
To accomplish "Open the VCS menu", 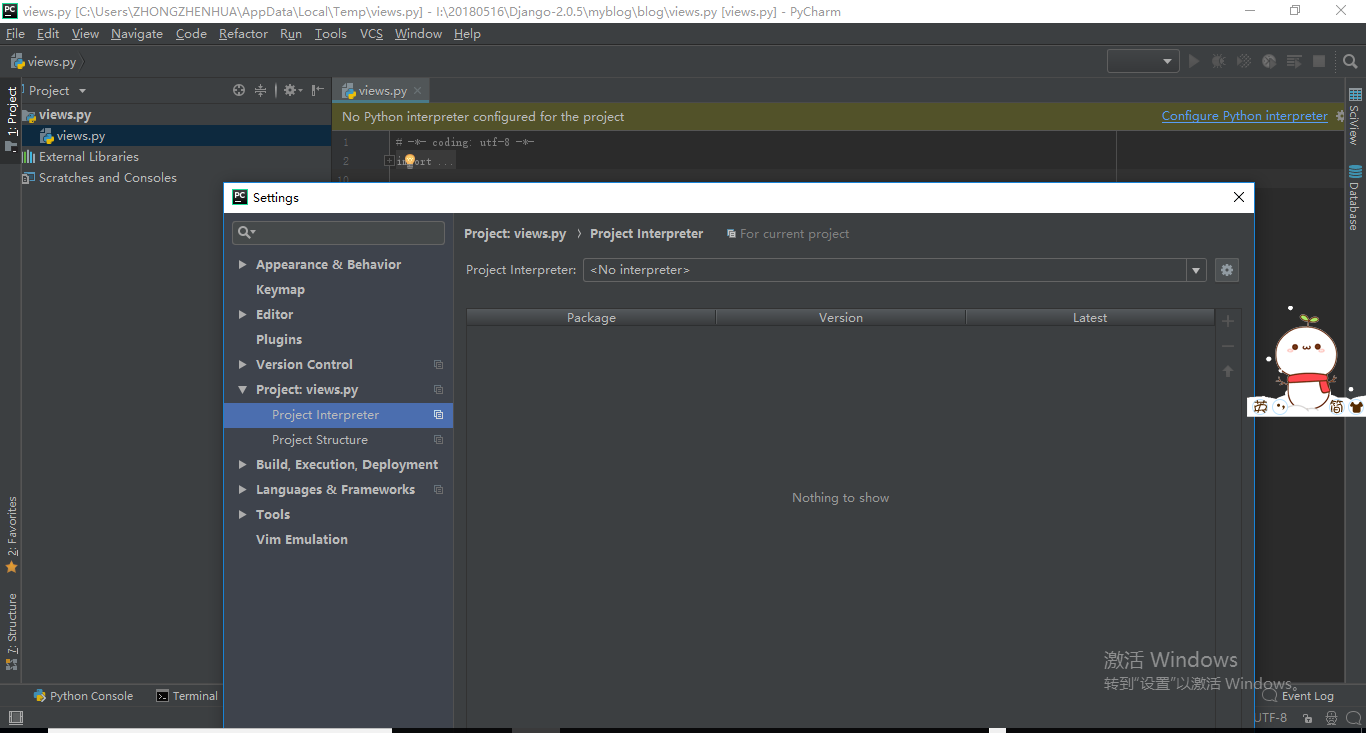I will pos(371,34).
